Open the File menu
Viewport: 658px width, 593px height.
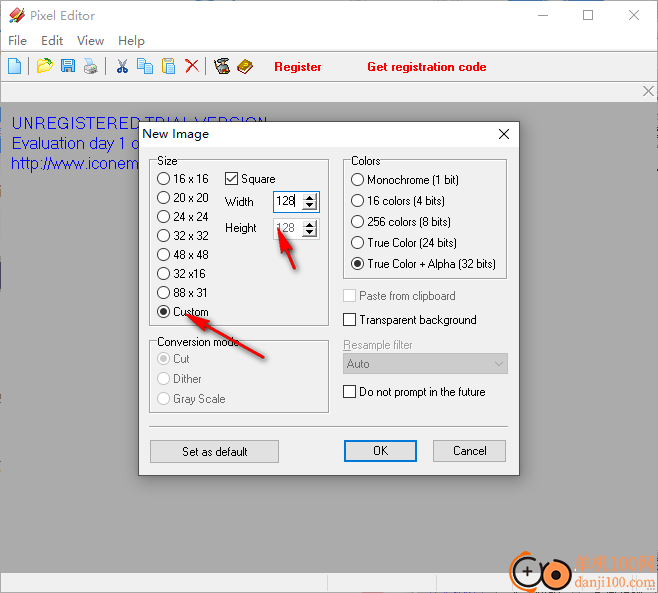(18, 41)
